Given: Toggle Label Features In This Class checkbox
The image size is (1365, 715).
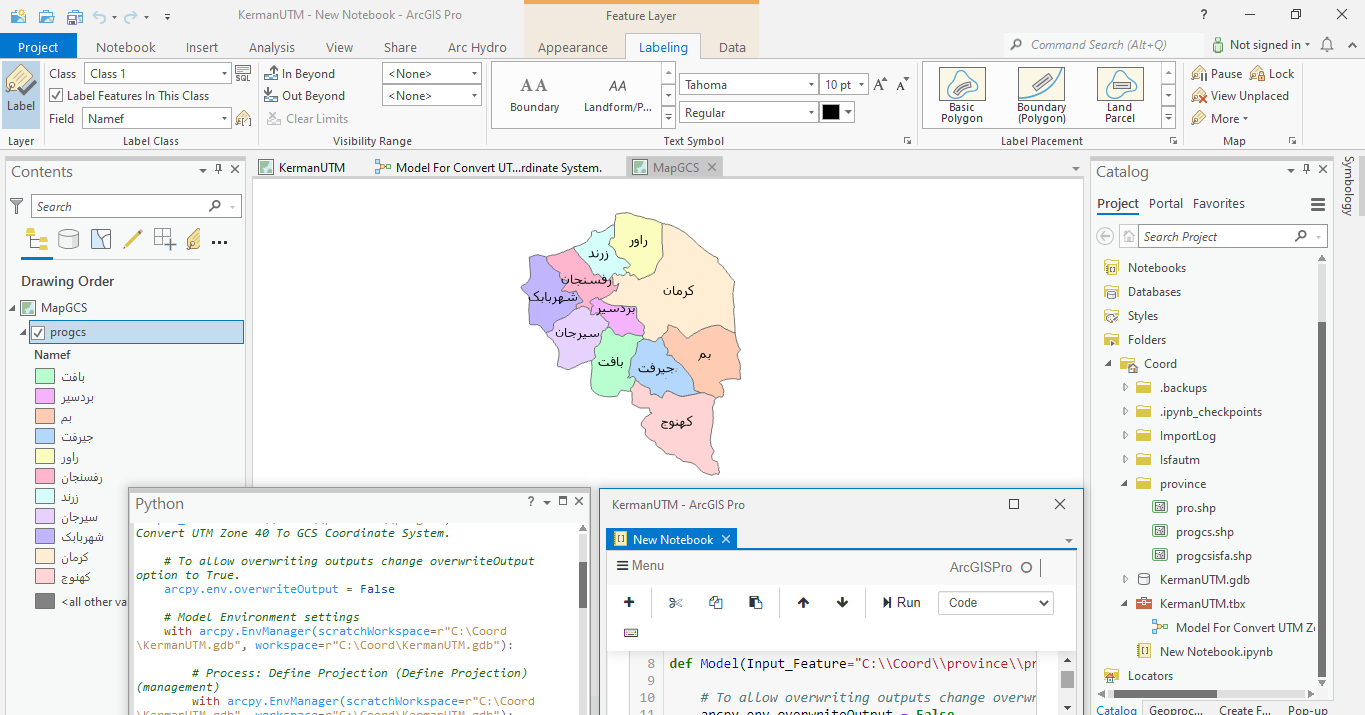Looking at the screenshot, I should (56, 96).
